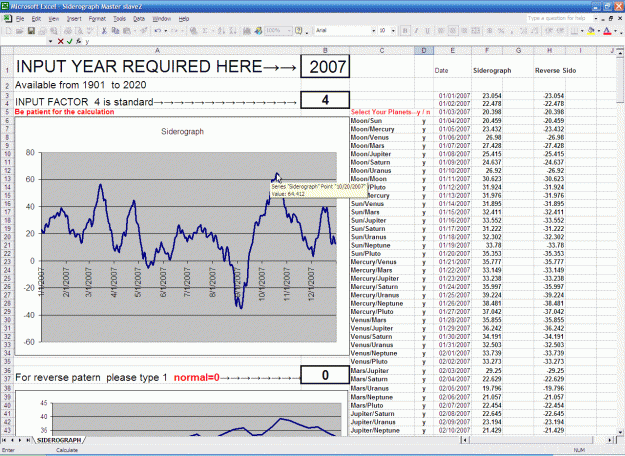Click the Paste clipboard icon

(127, 31)
